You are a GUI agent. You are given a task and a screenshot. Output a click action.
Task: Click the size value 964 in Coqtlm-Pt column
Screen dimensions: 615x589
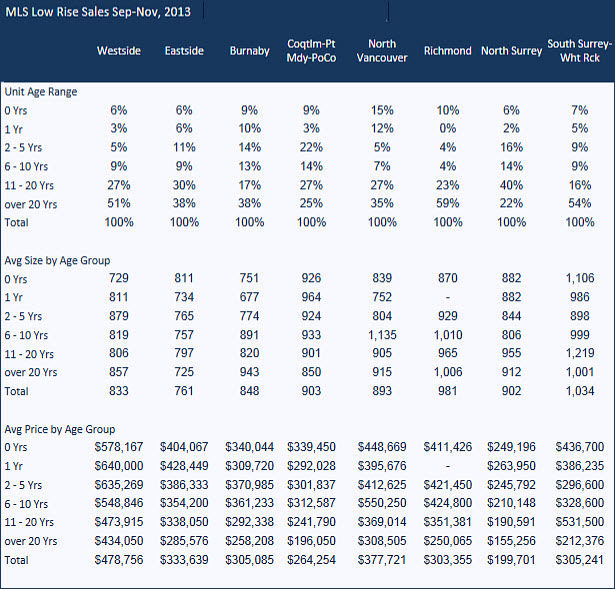point(311,297)
